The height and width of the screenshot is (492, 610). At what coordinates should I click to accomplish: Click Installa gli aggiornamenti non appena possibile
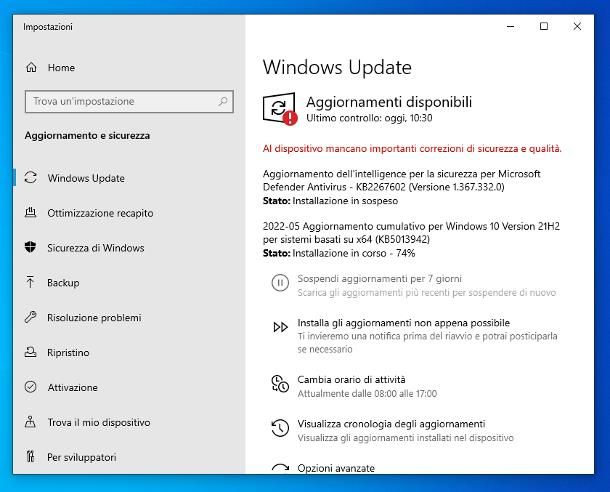pyautogui.click(x=403, y=323)
